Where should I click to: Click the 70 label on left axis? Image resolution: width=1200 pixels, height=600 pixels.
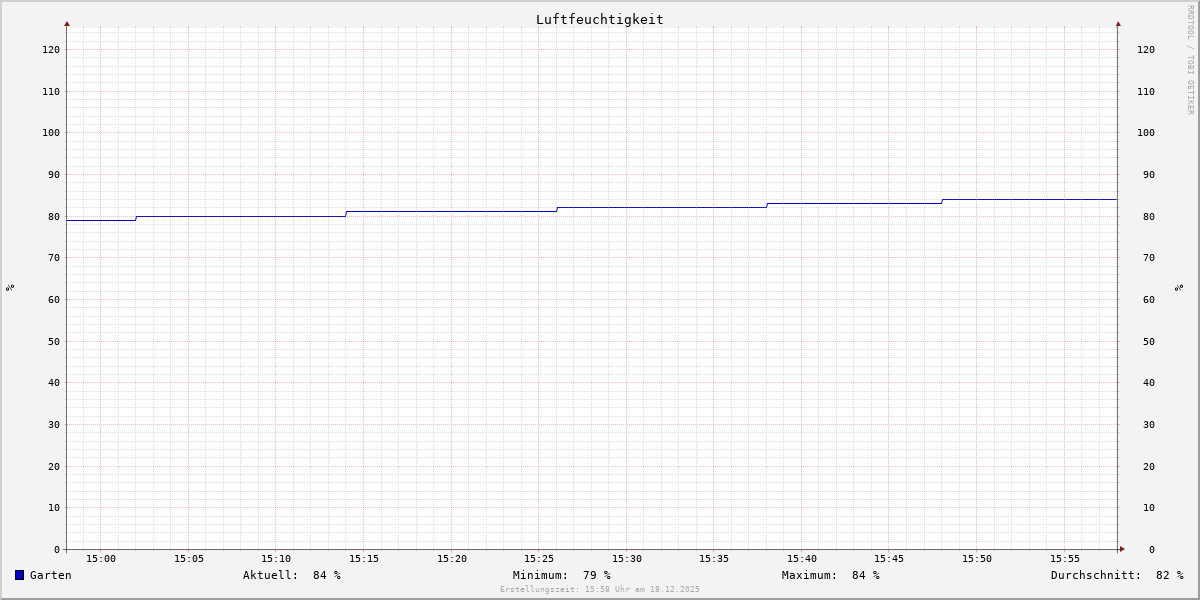[x=54, y=258]
